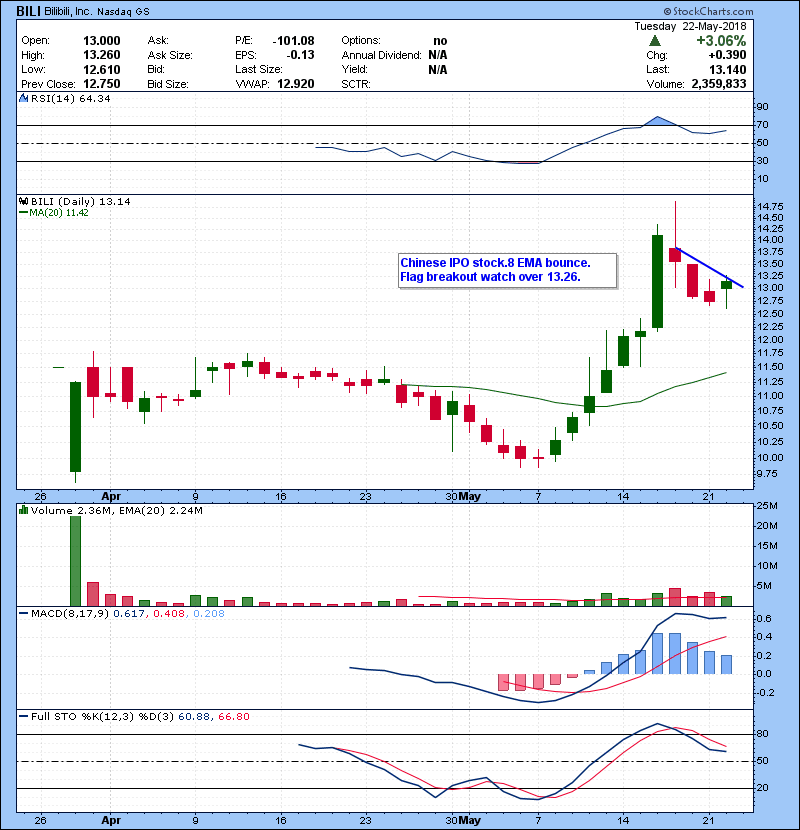Click the EPS value "-0.13"
Viewport: 800px width, 830px height.
pyautogui.click(x=301, y=55)
